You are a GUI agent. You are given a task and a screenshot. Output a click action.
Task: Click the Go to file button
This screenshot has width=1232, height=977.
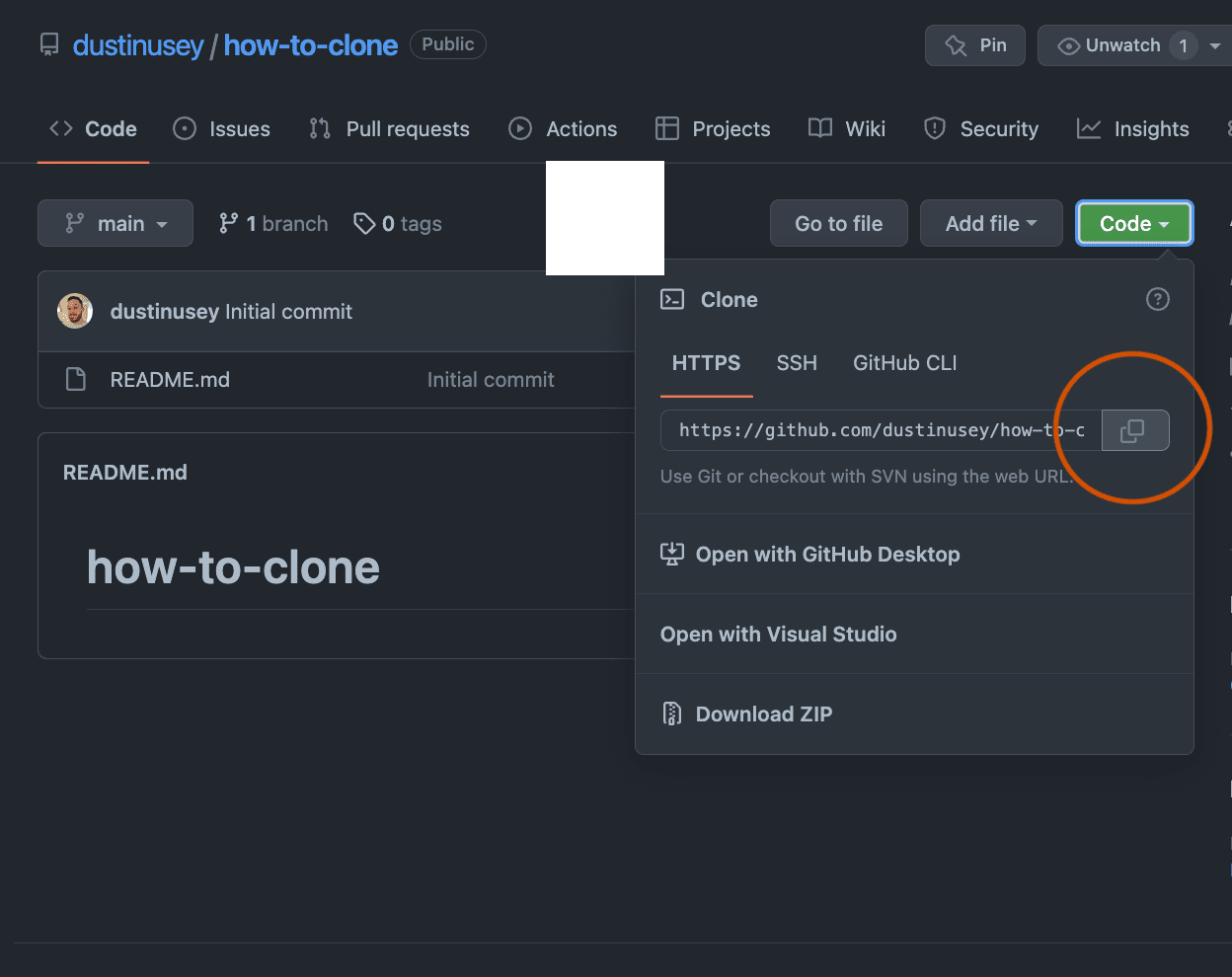[x=838, y=223]
